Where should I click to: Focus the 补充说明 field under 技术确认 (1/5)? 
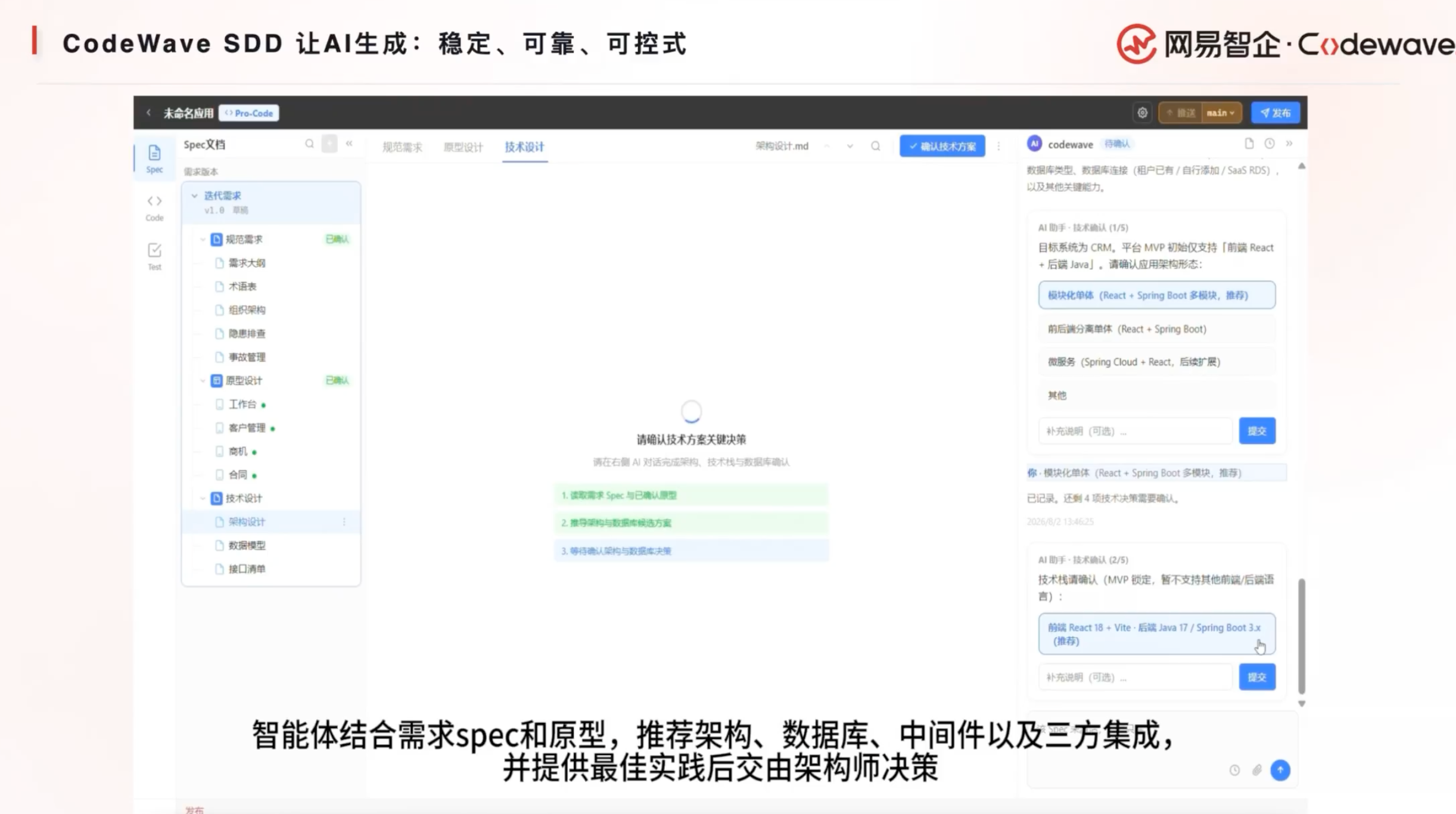(1135, 431)
